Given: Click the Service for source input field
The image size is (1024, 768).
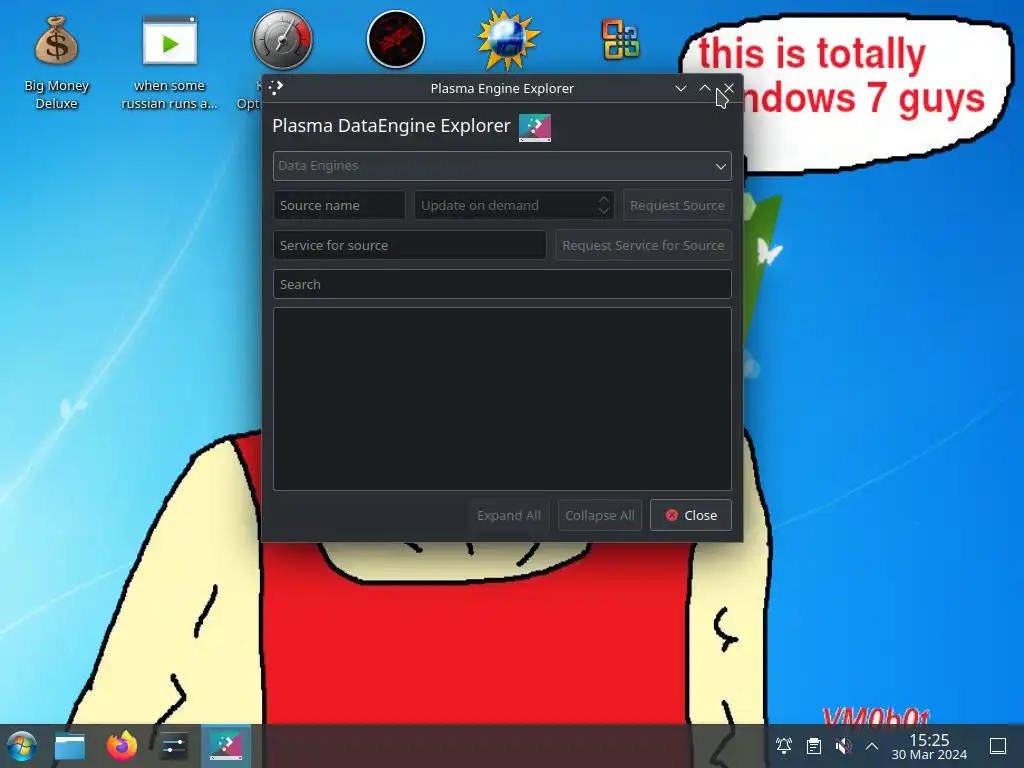Looking at the screenshot, I should 409,245.
